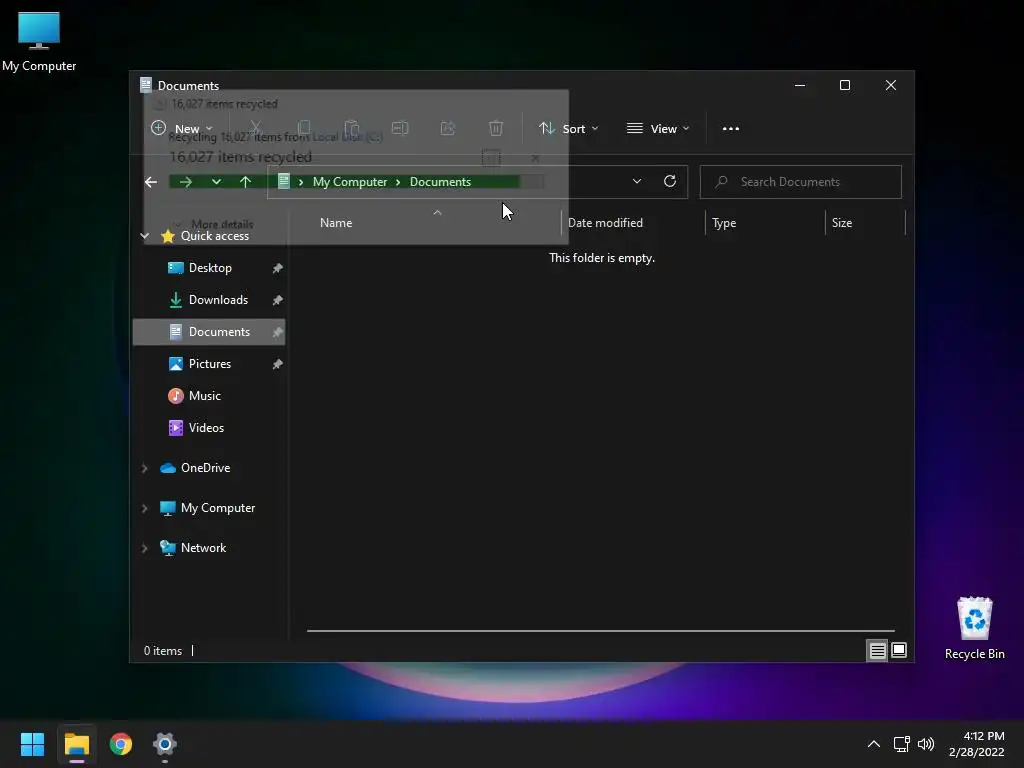Go back with the back arrow
Image resolution: width=1024 pixels, height=768 pixels.
[x=151, y=182]
